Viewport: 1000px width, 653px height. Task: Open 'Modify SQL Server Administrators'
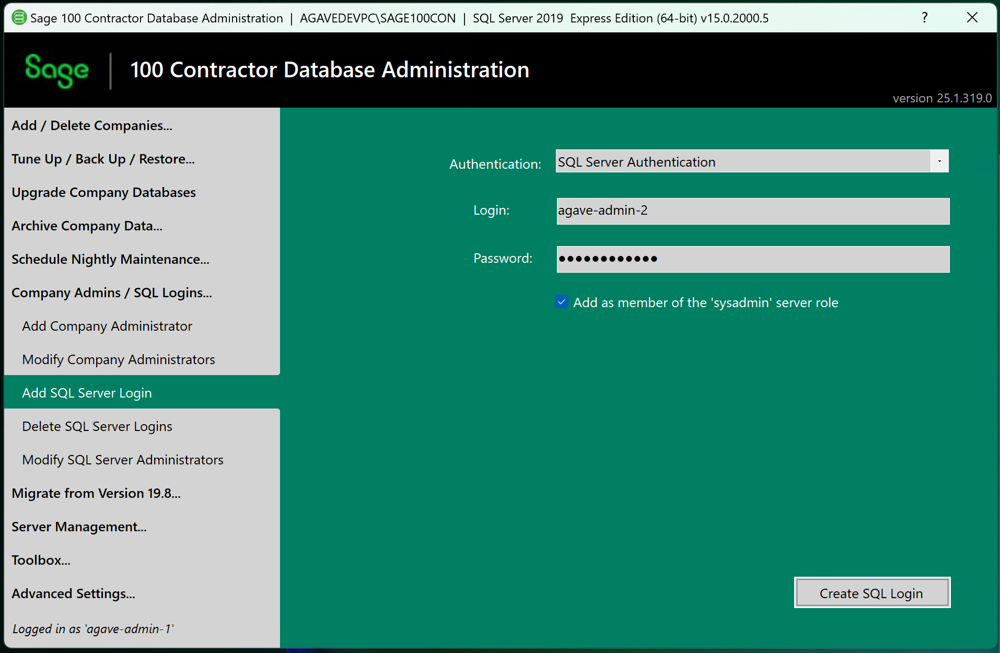(122, 459)
